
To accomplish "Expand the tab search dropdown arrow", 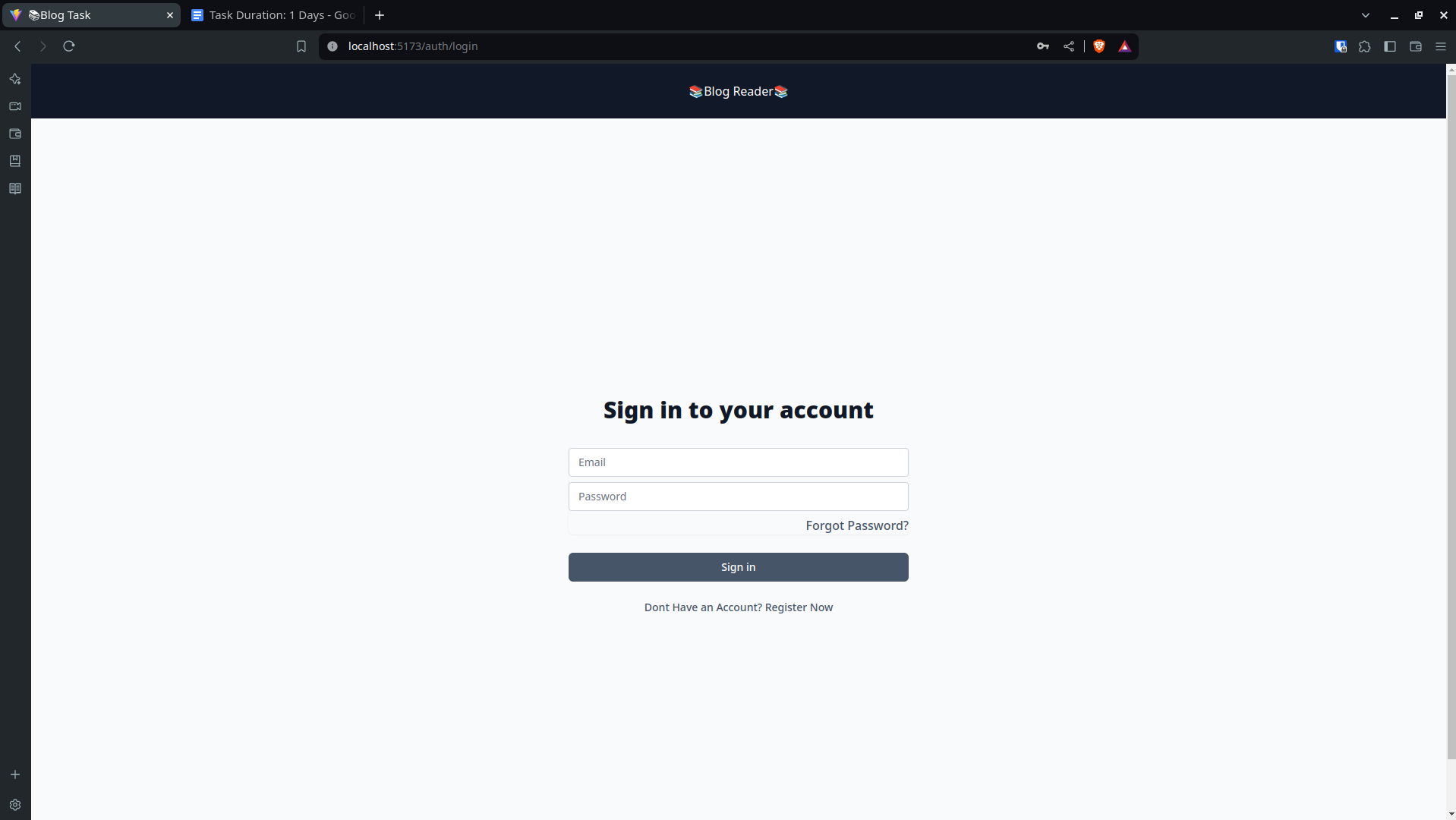I will point(1365,15).
